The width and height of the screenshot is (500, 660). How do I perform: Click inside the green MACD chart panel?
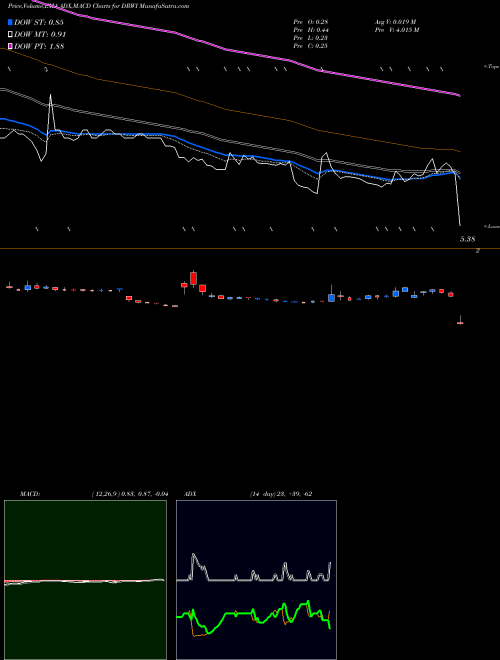tap(85, 580)
